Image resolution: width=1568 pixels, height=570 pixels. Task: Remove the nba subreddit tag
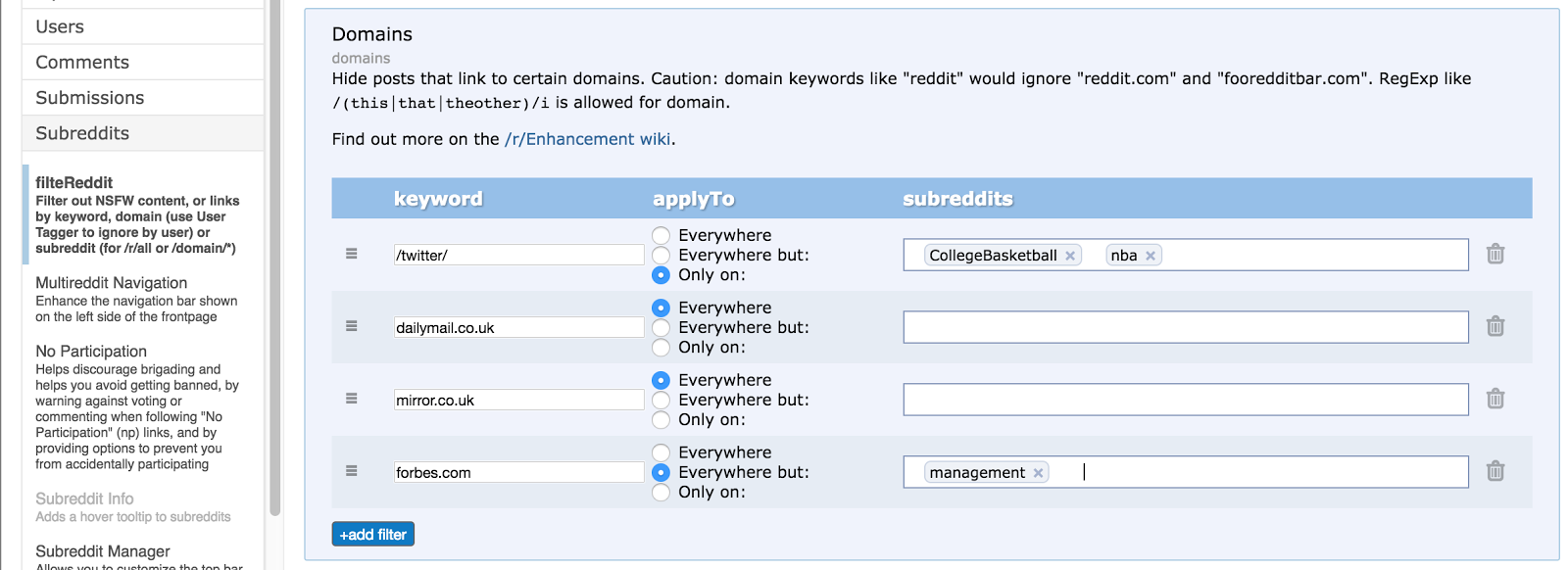(1151, 256)
